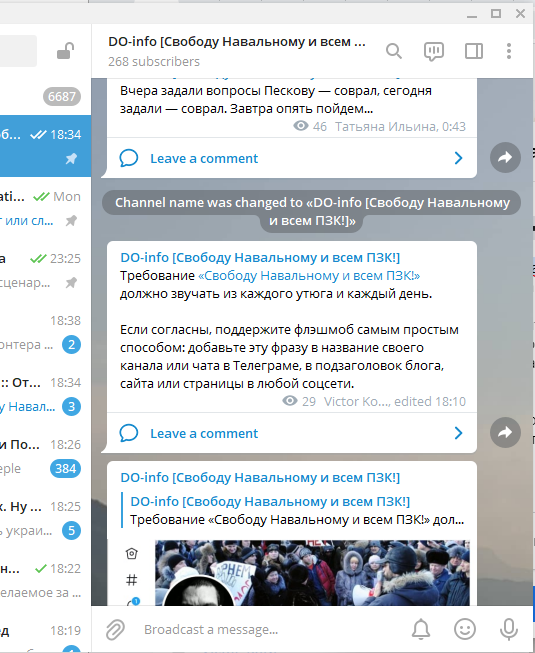Open DO-info channel info from the title
This screenshot has width=535, height=653.
click(236, 42)
